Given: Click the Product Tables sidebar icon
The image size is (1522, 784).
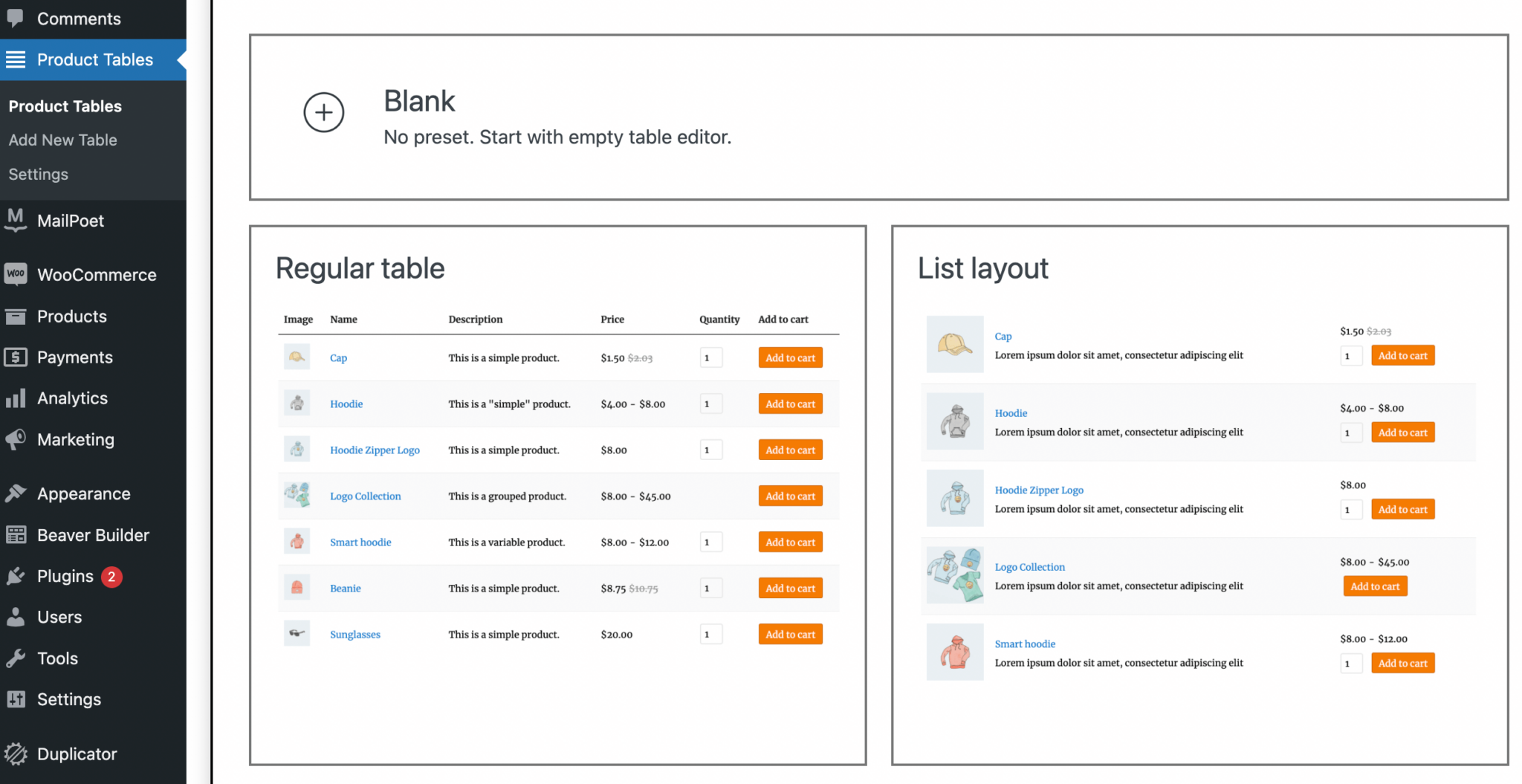Looking at the screenshot, I should click(x=16, y=59).
